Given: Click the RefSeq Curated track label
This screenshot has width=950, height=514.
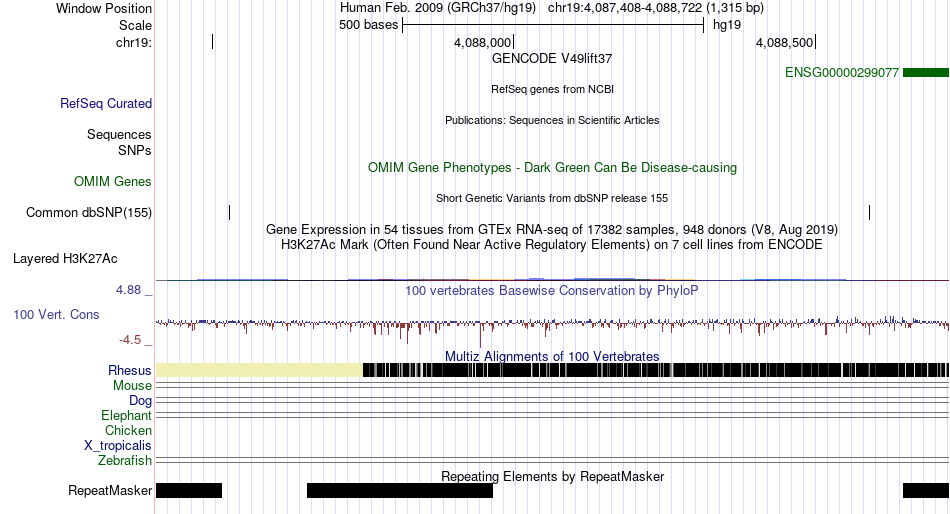Looking at the screenshot, I should coord(106,104).
